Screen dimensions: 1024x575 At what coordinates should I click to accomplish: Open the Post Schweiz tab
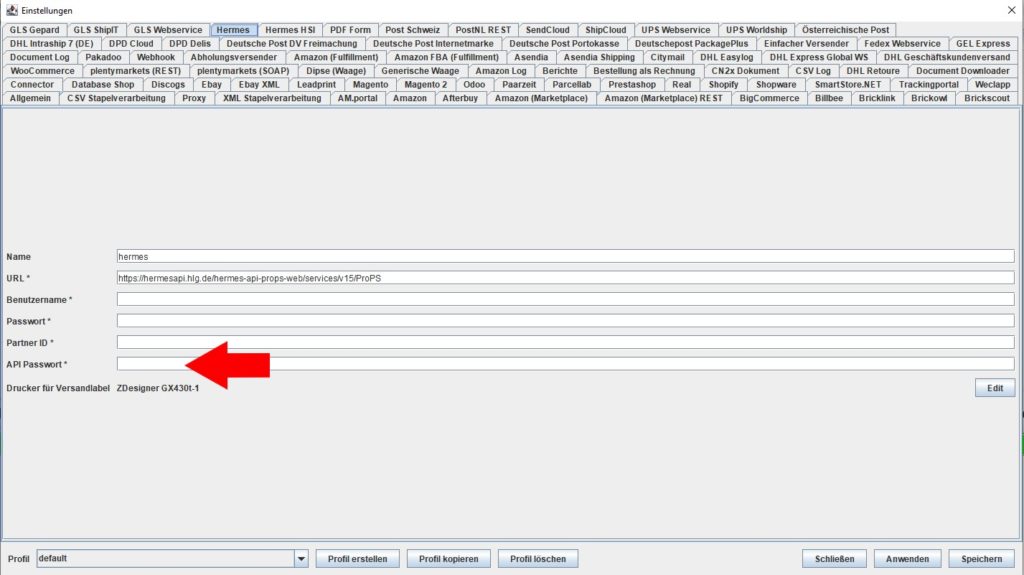[413, 30]
